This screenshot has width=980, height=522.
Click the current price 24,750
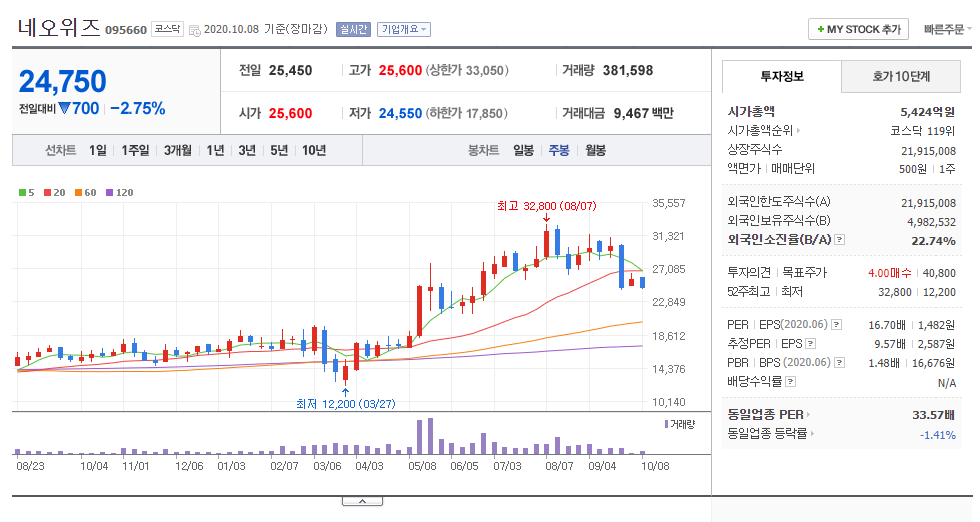pyautogui.click(x=62, y=81)
